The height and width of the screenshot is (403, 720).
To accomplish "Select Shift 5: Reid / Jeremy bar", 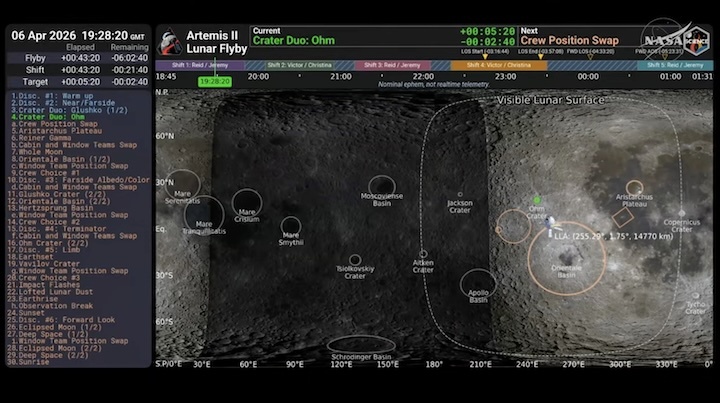I will 675,65.
